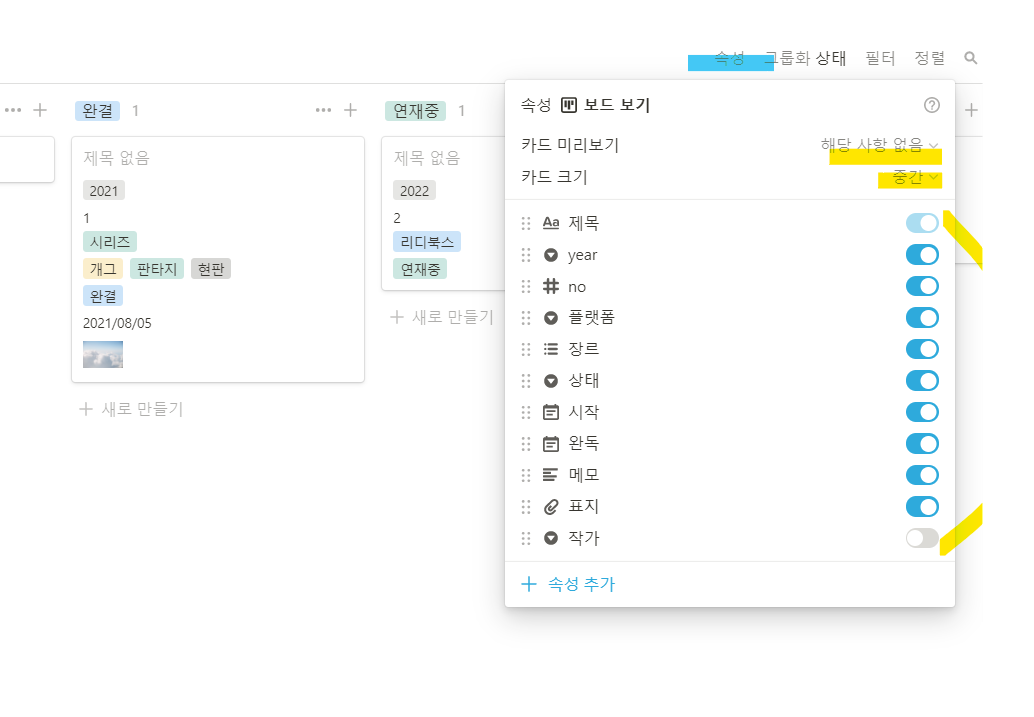The width and height of the screenshot is (1034, 717).
Task: Open the 2021 card titled 제목 없음
Action: [218, 259]
